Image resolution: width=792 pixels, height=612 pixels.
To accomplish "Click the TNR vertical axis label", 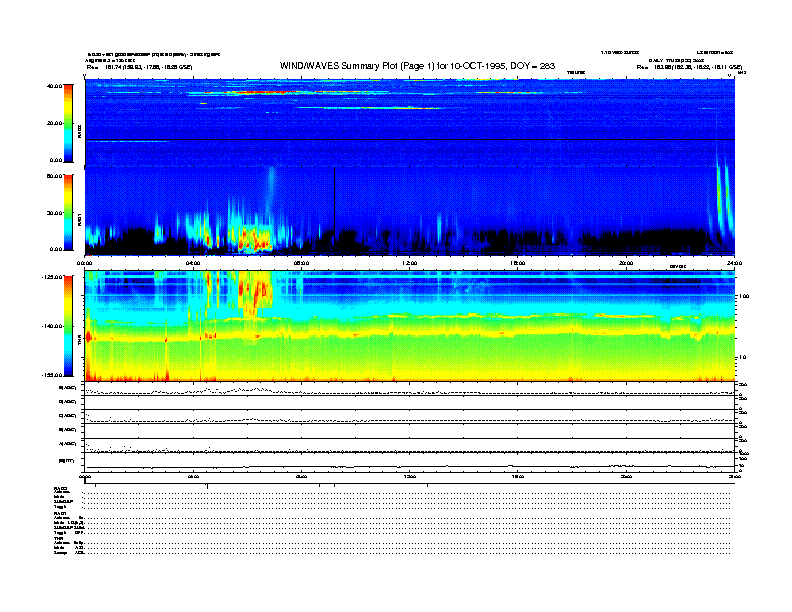I will click(x=80, y=341).
